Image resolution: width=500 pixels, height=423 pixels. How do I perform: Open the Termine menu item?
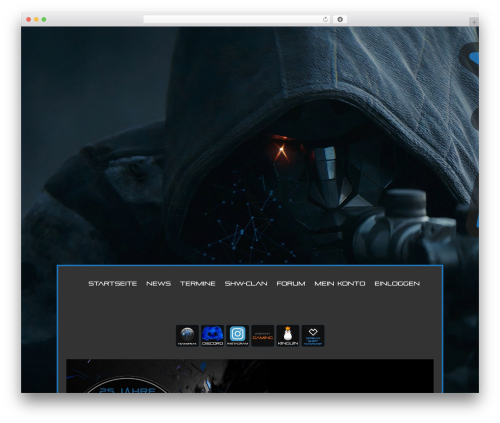[198, 284]
